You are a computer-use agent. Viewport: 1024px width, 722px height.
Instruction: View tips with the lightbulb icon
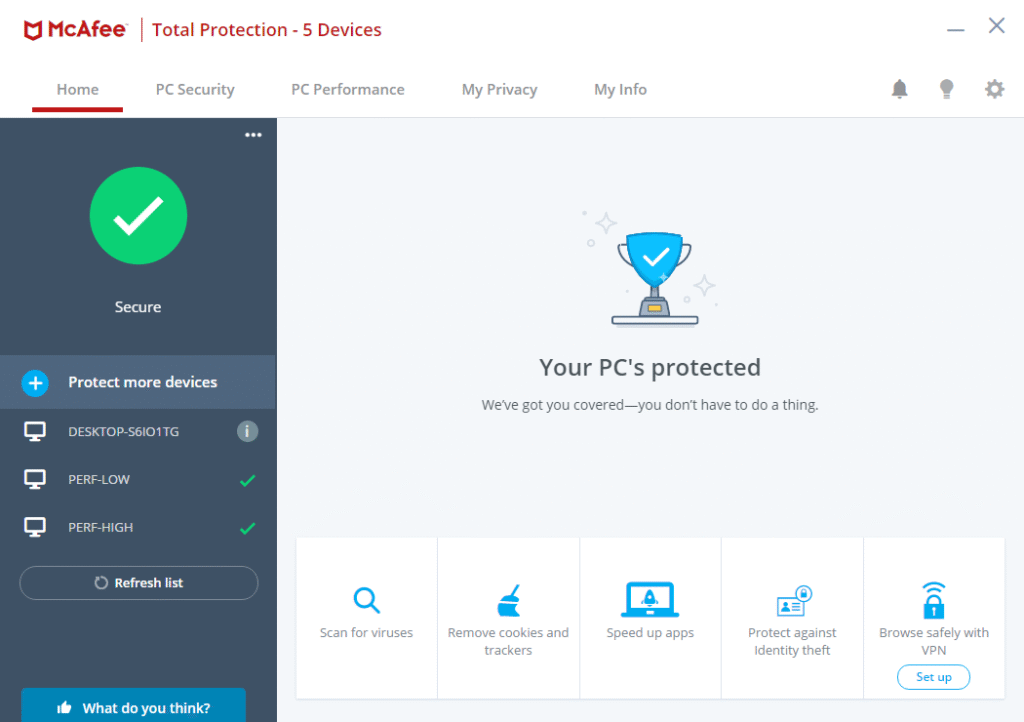(947, 89)
